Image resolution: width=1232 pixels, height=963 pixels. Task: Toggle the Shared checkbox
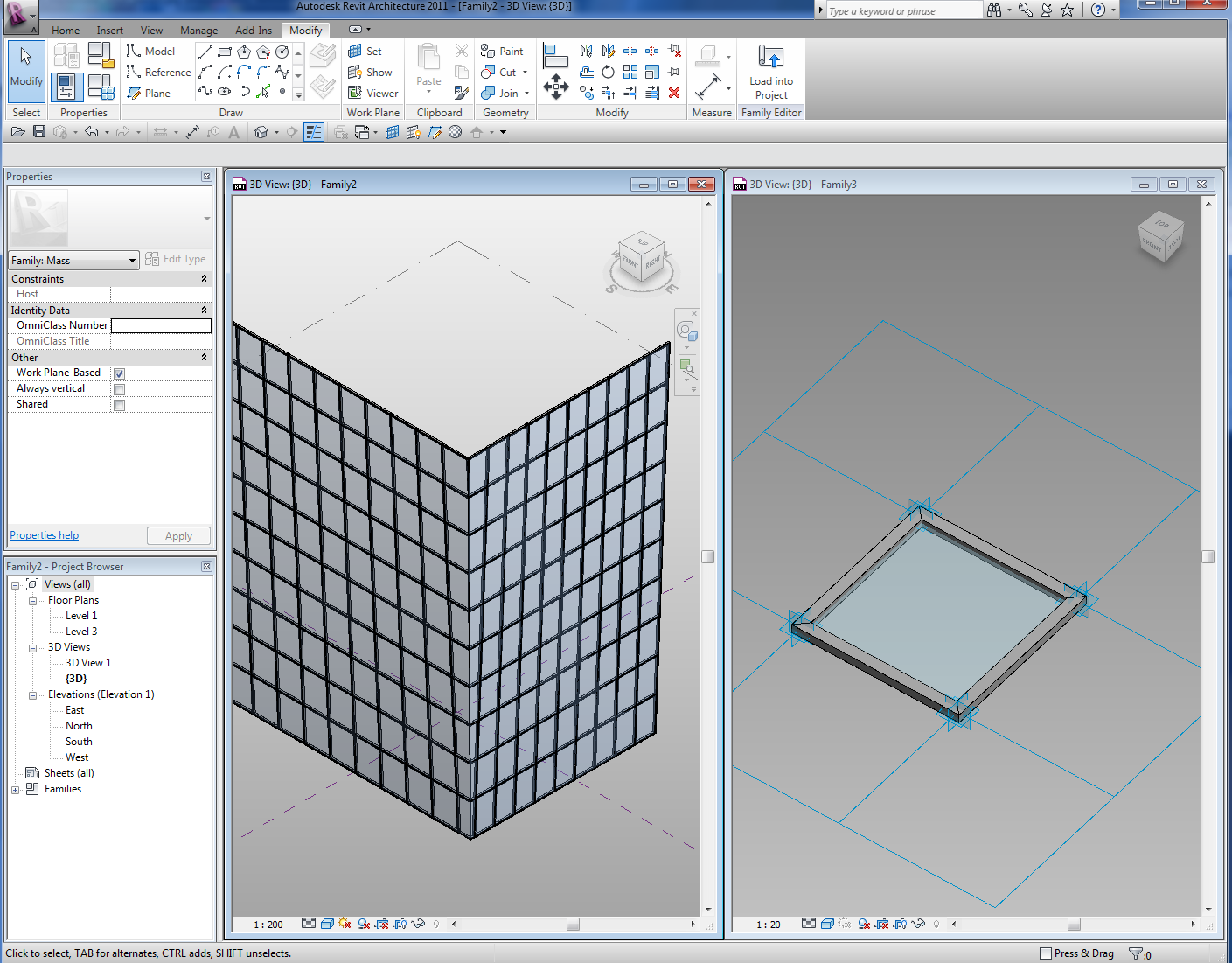(119, 405)
